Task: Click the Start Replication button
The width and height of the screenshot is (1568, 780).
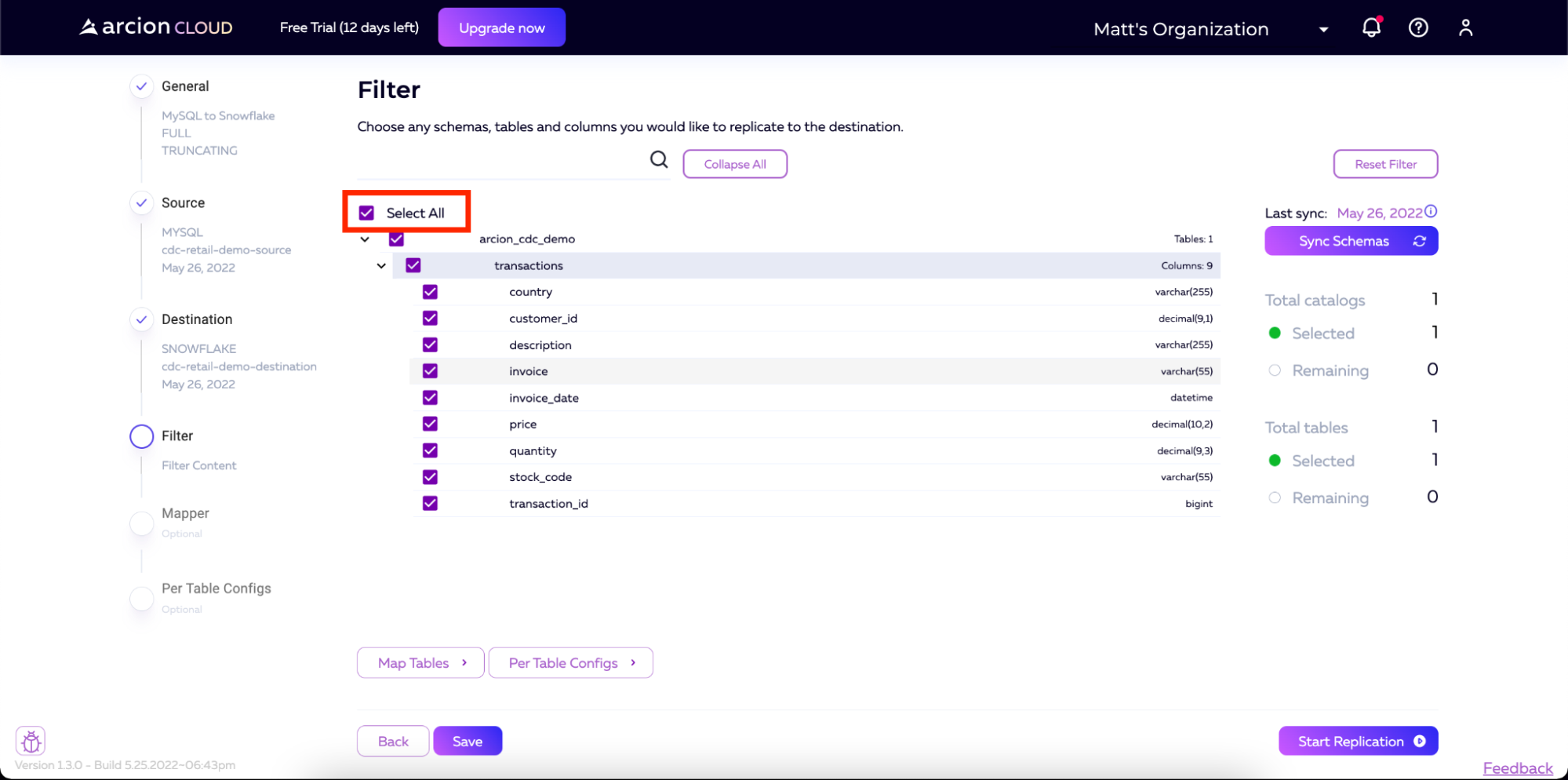Action: tap(1358, 742)
